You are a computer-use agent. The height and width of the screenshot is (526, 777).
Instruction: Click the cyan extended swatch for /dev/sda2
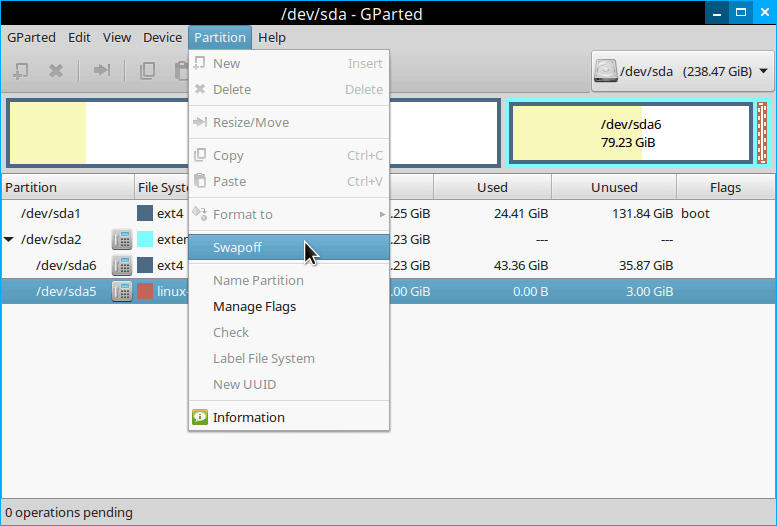point(145,239)
